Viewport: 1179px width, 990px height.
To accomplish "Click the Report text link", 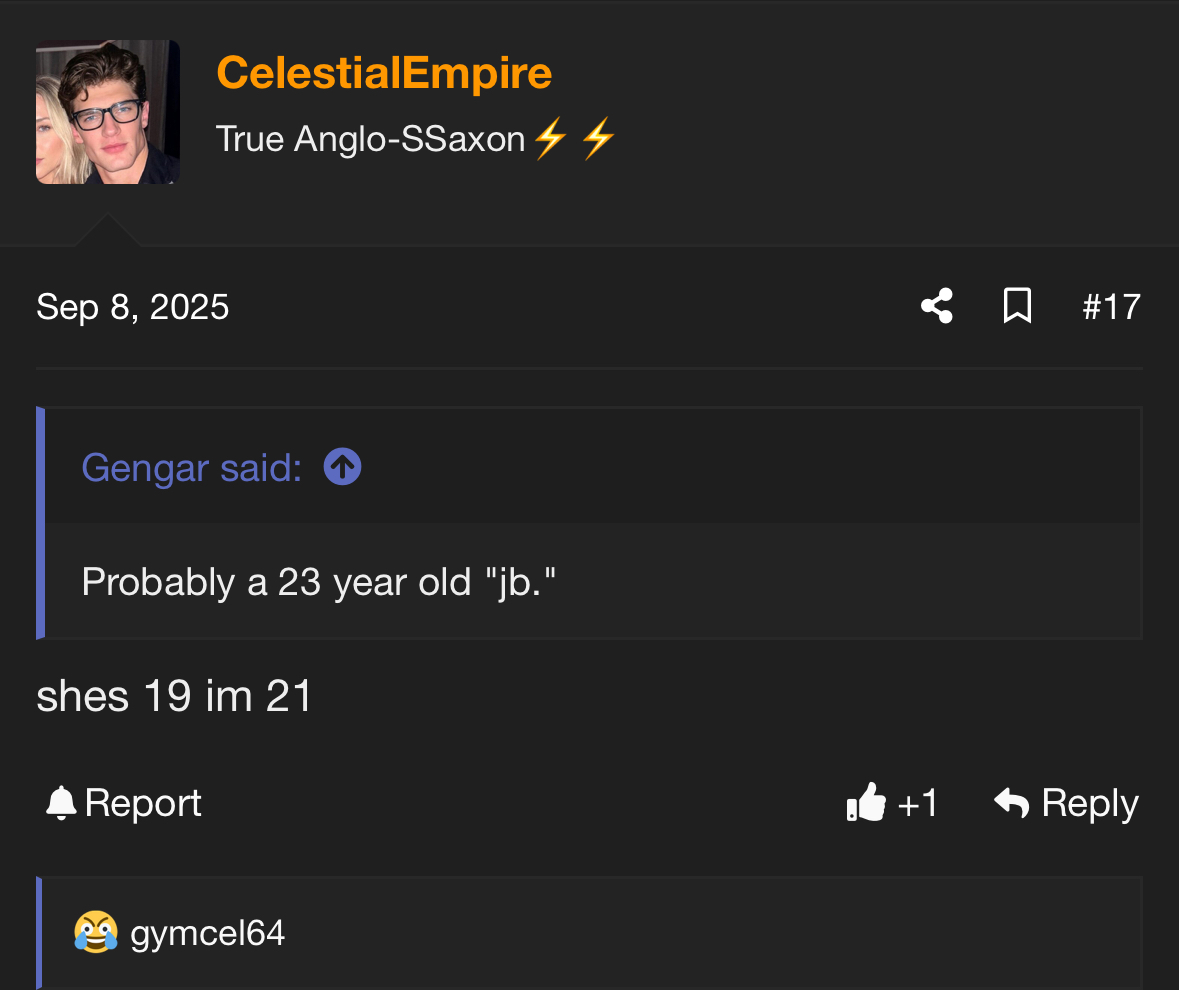I will coord(143,803).
